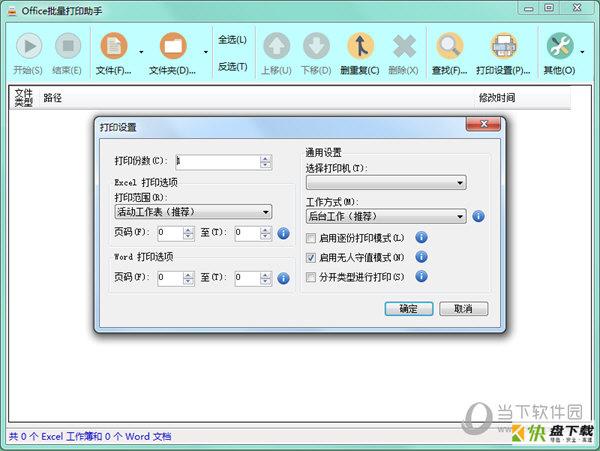Click the 结束(E) stop icon
Screen dimensions: 600x451
68,46
